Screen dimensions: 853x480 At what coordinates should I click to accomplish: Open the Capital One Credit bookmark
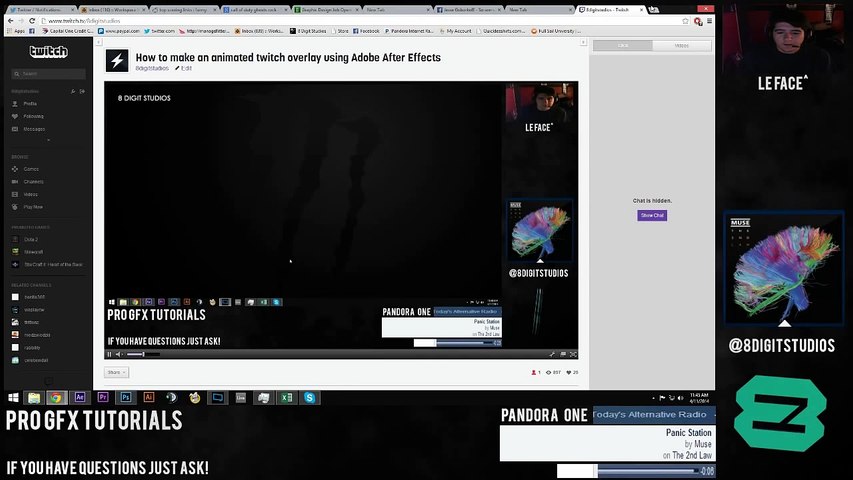(67, 31)
